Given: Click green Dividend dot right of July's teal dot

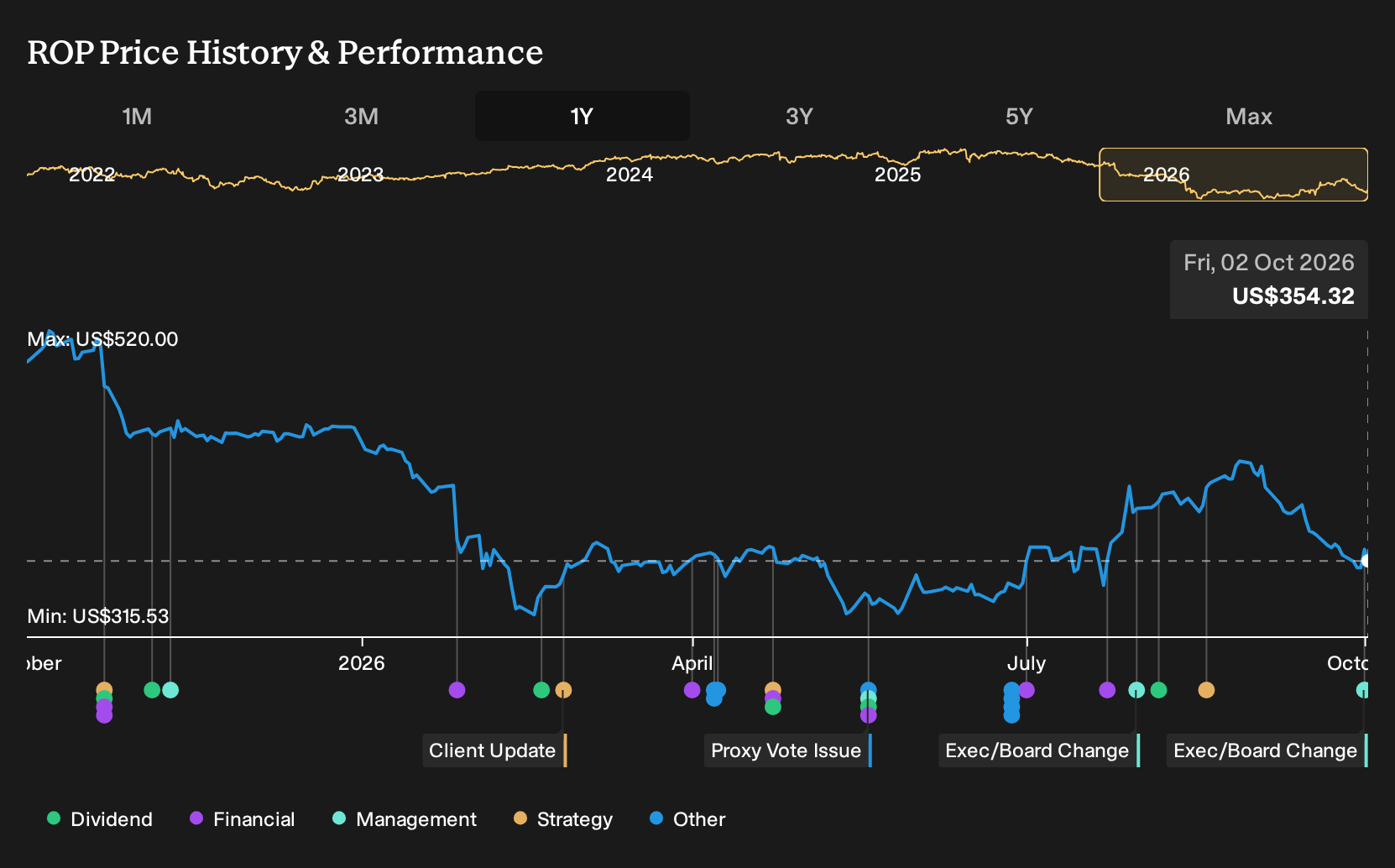Looking at the screenshot, I should [1158, 690].
